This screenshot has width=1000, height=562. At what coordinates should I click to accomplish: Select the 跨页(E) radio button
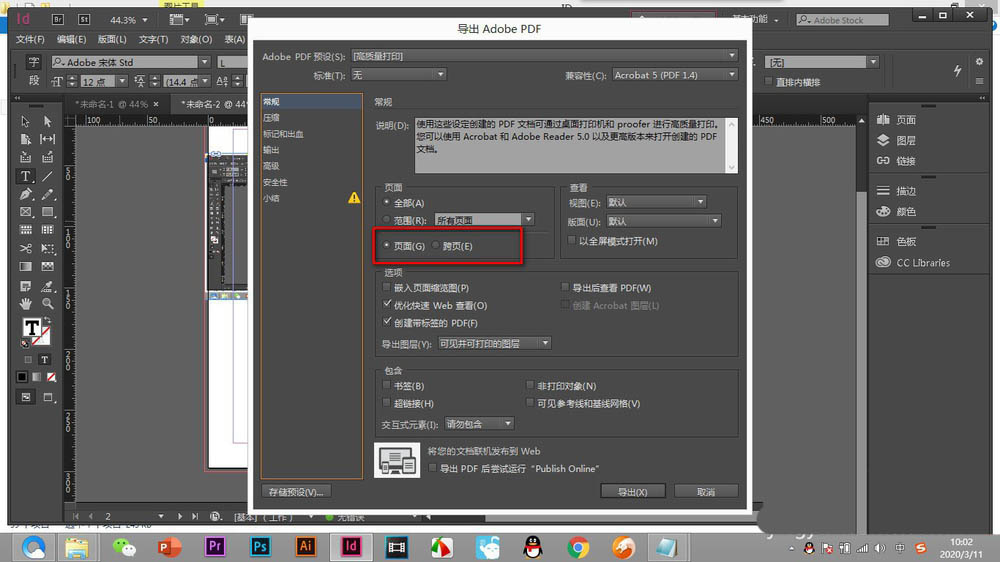(x=436, y=246)
